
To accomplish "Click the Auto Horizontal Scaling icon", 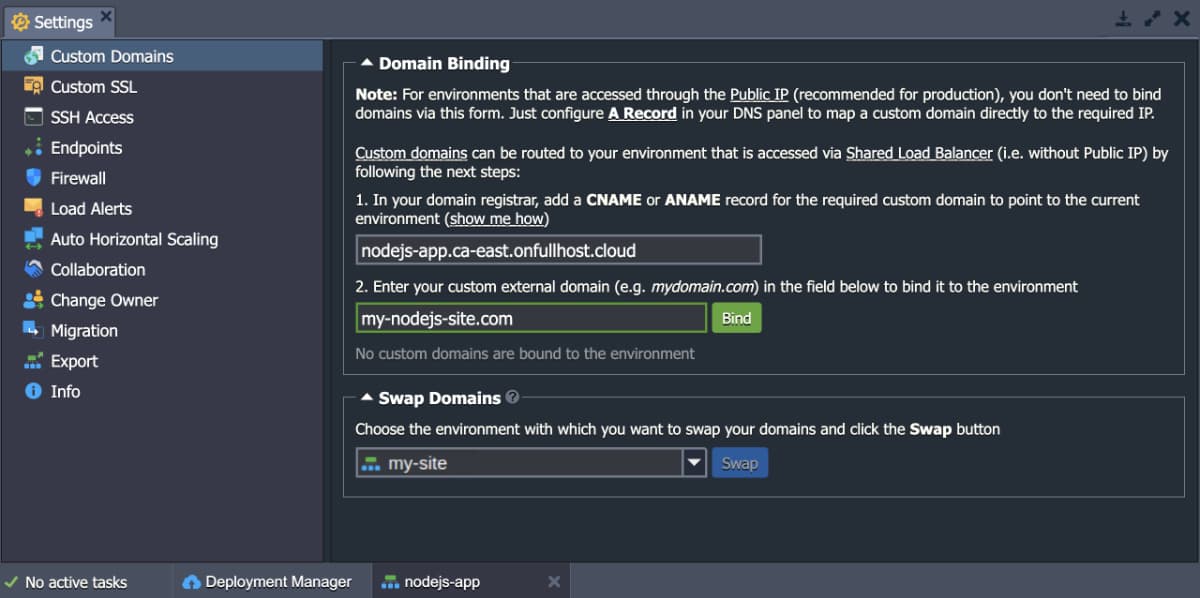I will (x=34, y=239).
